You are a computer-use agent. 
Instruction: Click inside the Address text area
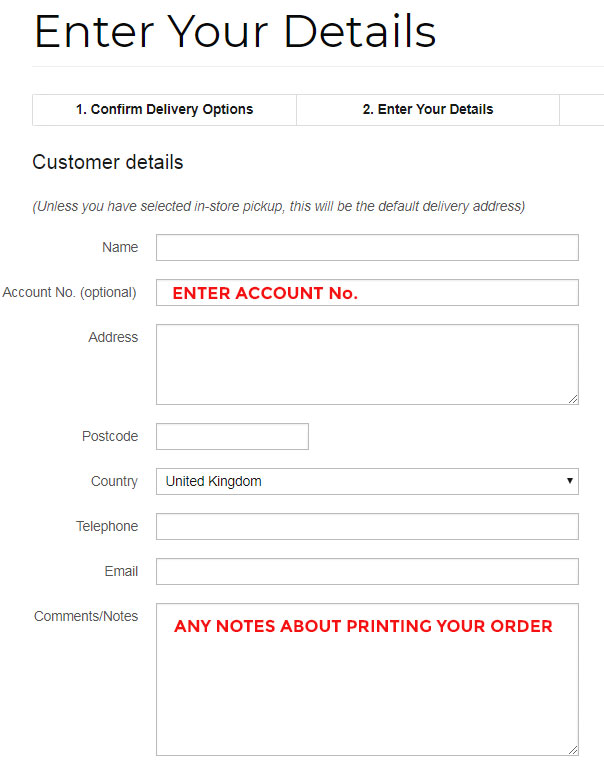coord(367,364)
